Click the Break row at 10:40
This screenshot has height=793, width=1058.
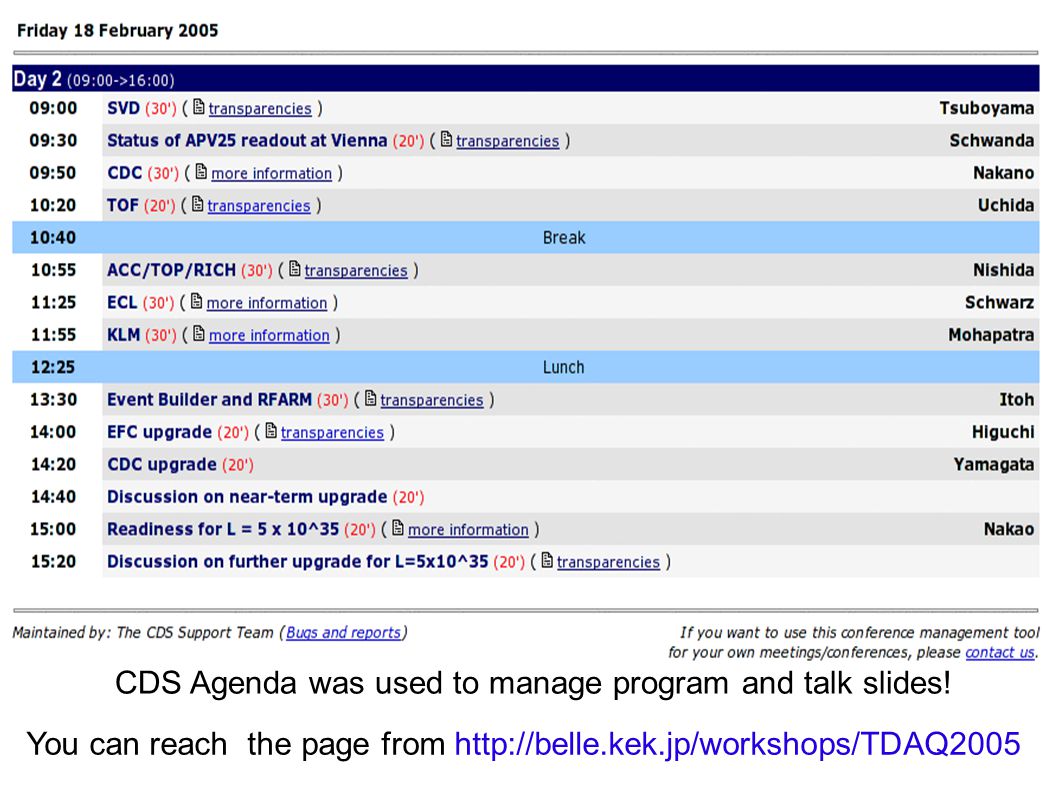[526, 238]
